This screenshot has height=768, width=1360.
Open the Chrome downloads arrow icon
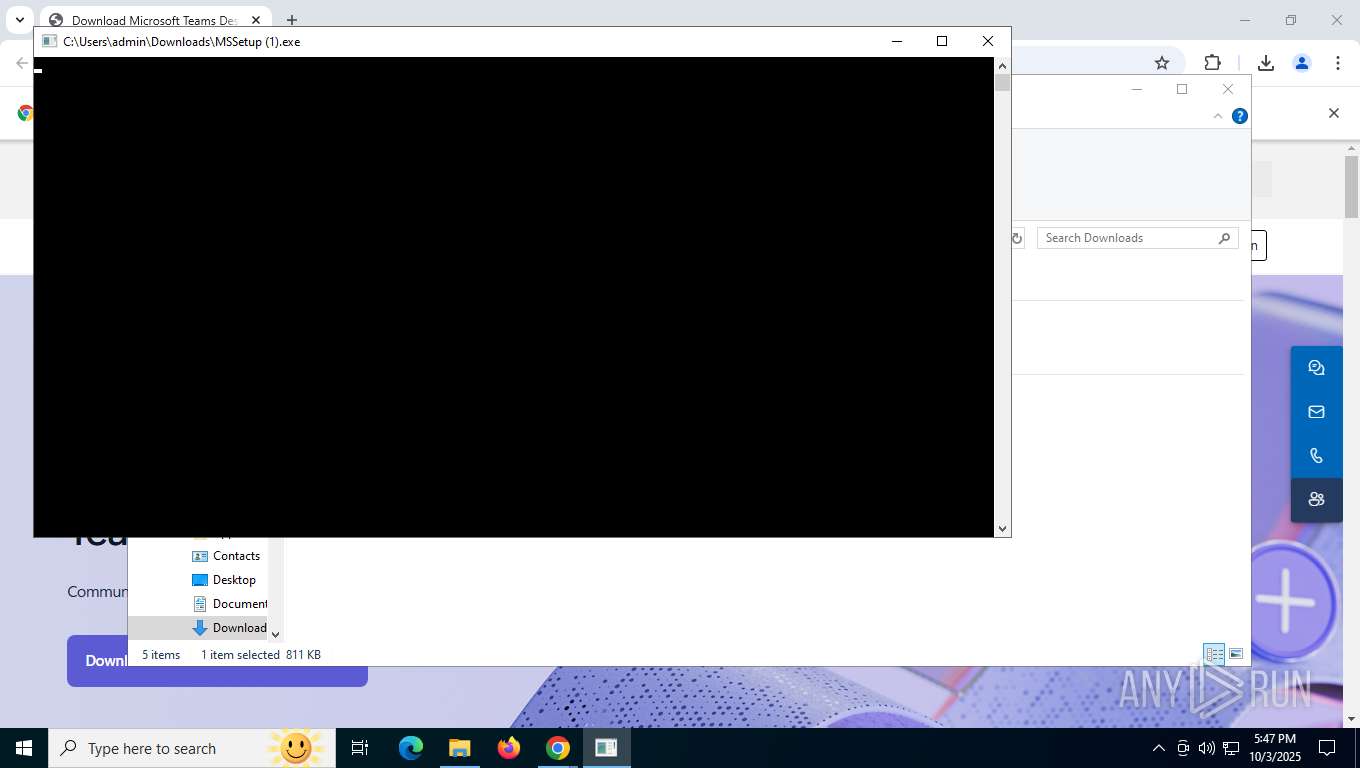click(1265, 63)
